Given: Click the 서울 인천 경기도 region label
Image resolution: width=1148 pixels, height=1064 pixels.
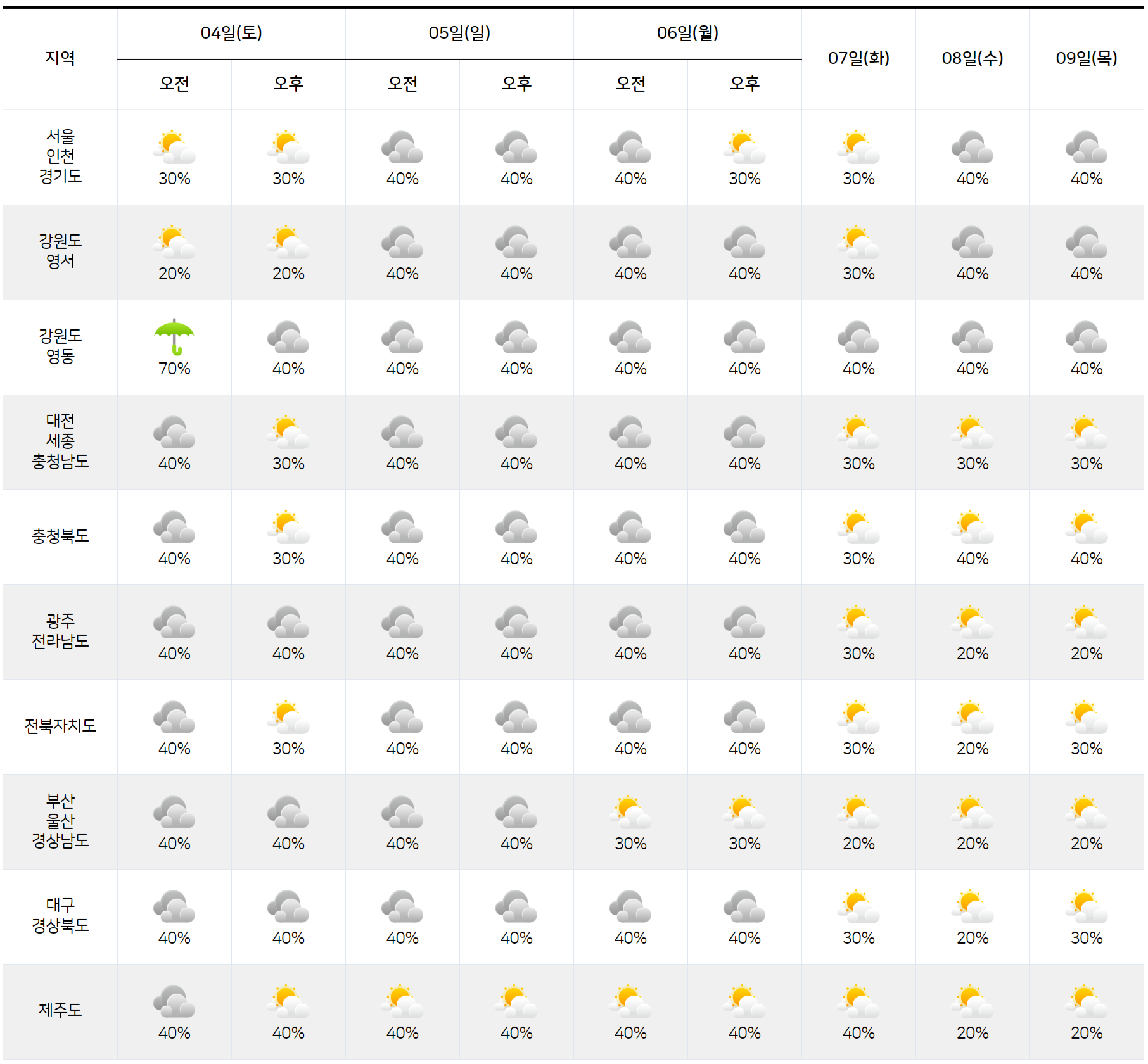Looking at the screenshot, I should click(x=60, y=156).
